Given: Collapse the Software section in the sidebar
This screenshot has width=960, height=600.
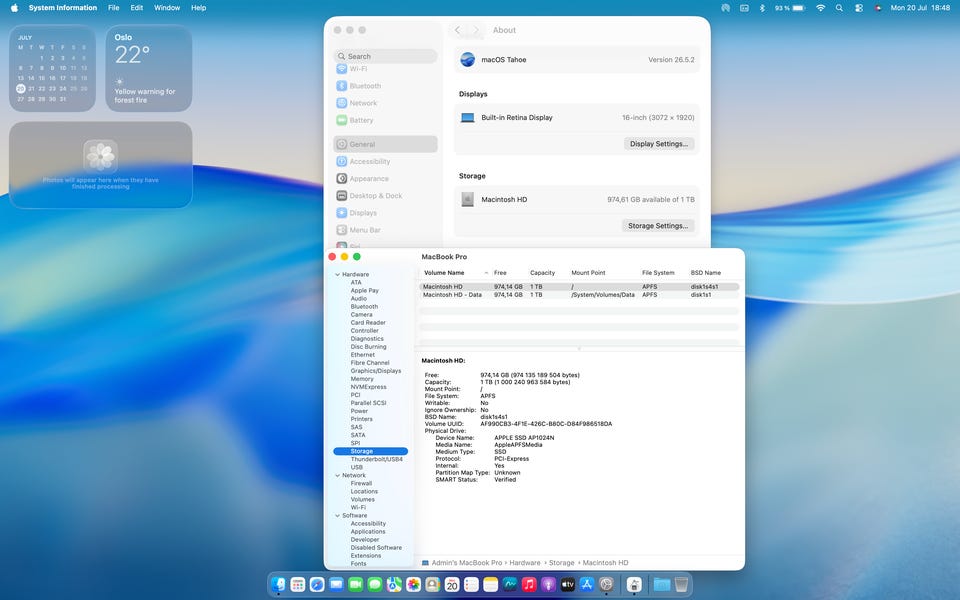Looking at the screenshot, I should point(337,516).
